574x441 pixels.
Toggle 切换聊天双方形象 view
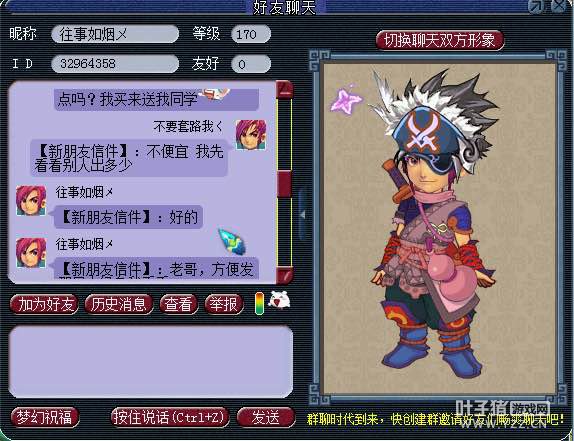pos(440,40)
